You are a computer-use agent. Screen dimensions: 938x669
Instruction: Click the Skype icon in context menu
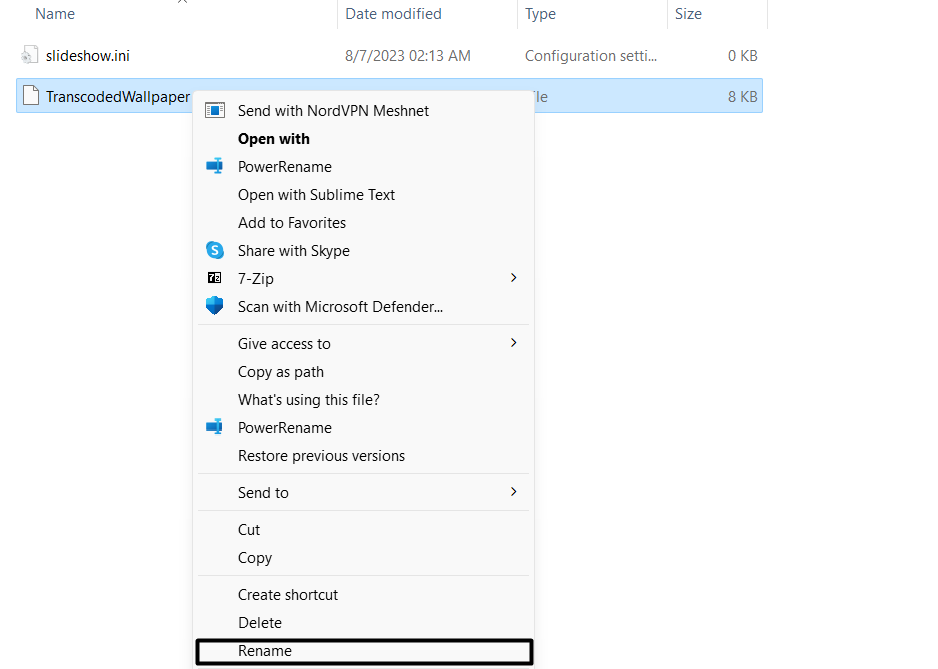click(214, 250)
